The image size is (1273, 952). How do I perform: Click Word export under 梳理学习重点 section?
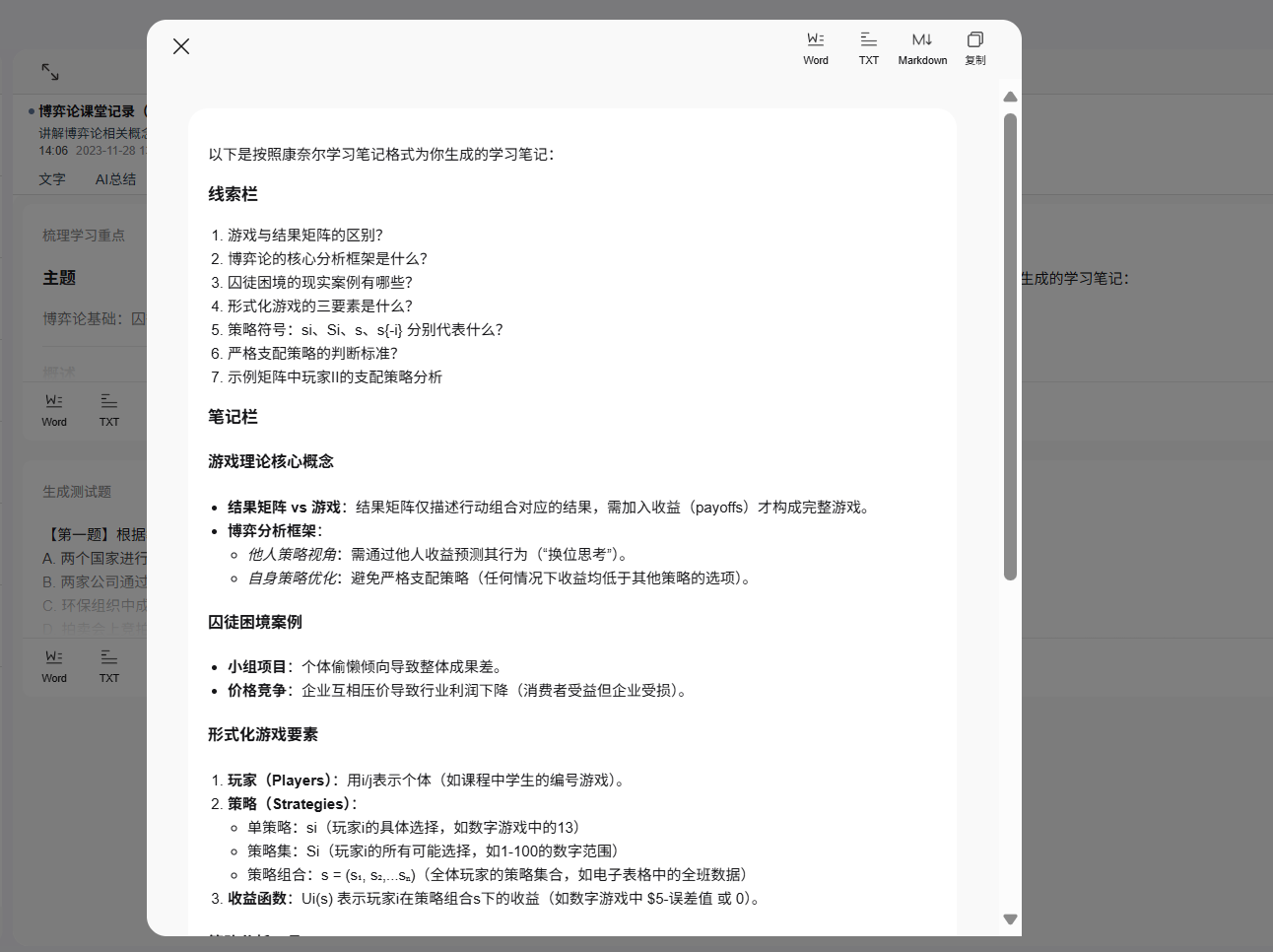(x=54, y=410)
